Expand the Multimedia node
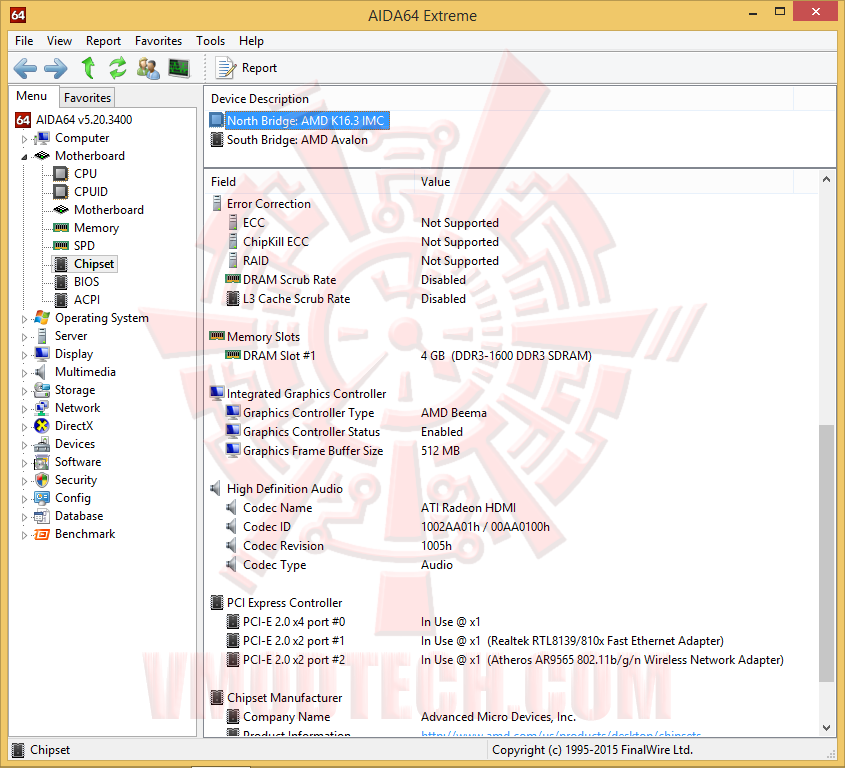This screenshot has height=768, width=845. (x=24, y=372)
